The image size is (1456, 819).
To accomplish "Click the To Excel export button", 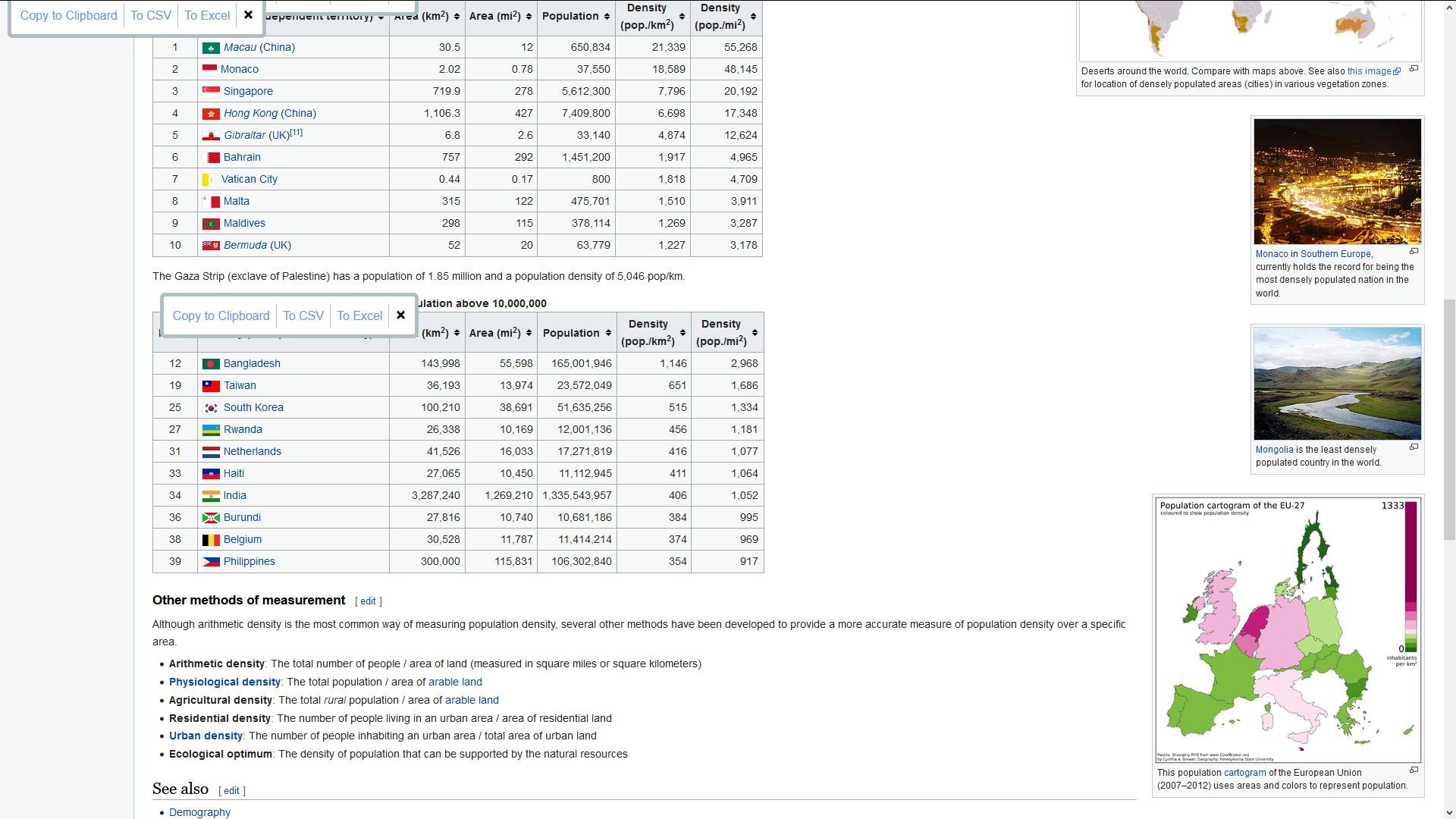I will [206, 15].
